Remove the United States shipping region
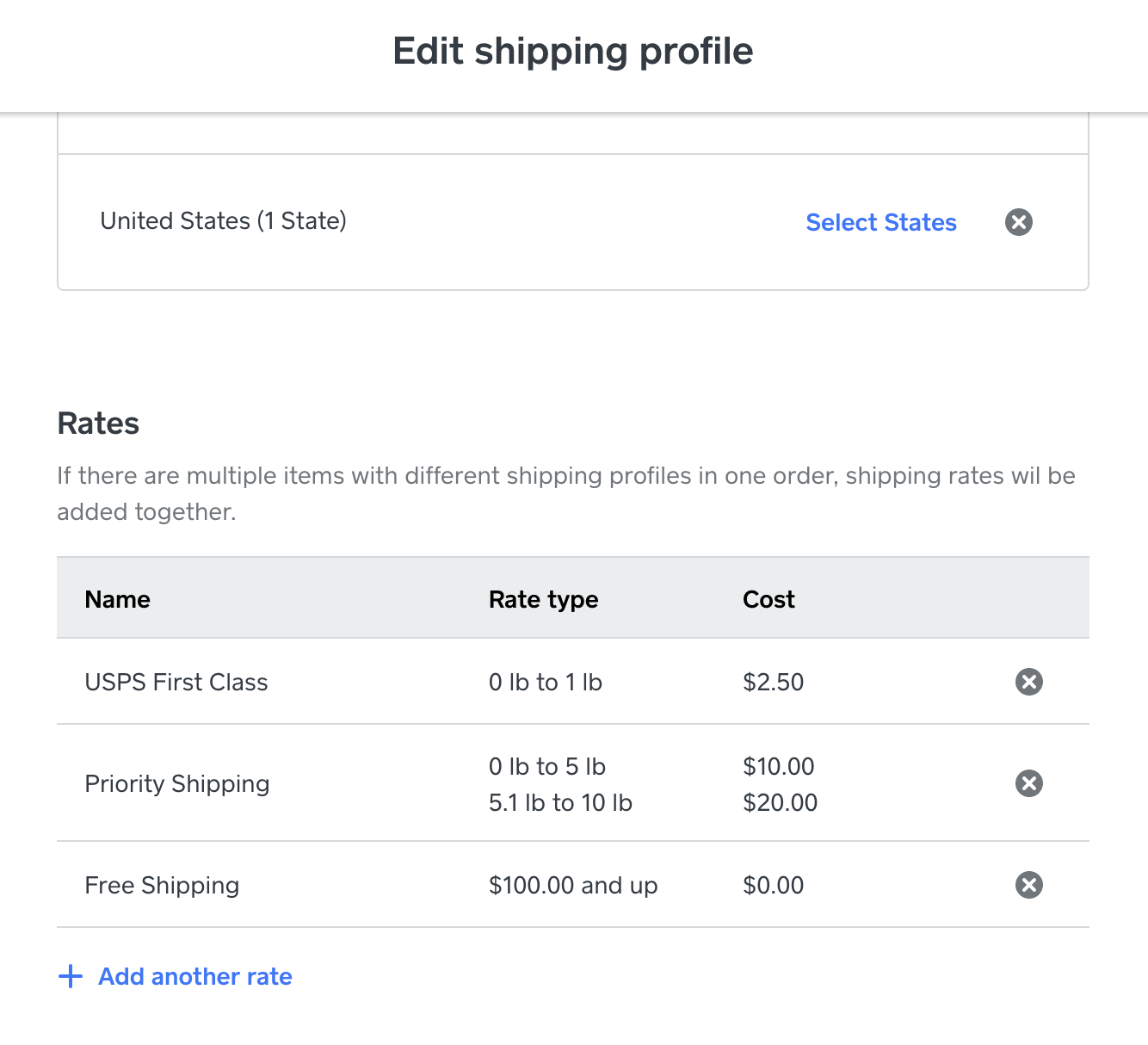This screenshot has height=1045, width=1148. tap(1018, 222)
